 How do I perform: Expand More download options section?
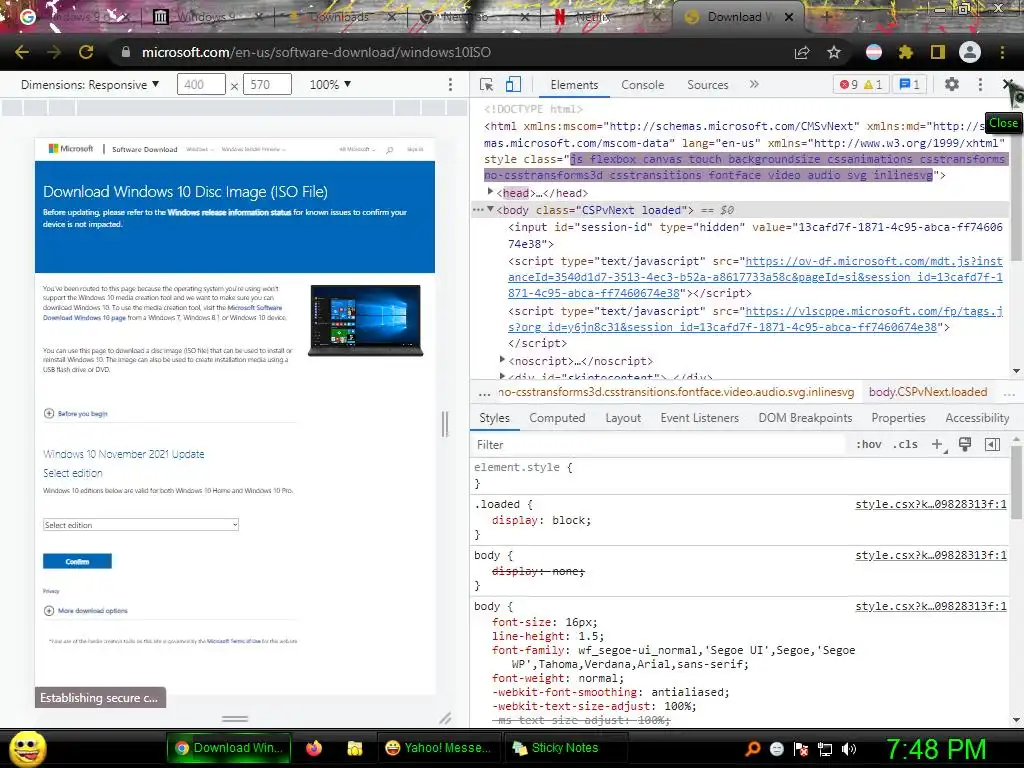click(86, 611)
